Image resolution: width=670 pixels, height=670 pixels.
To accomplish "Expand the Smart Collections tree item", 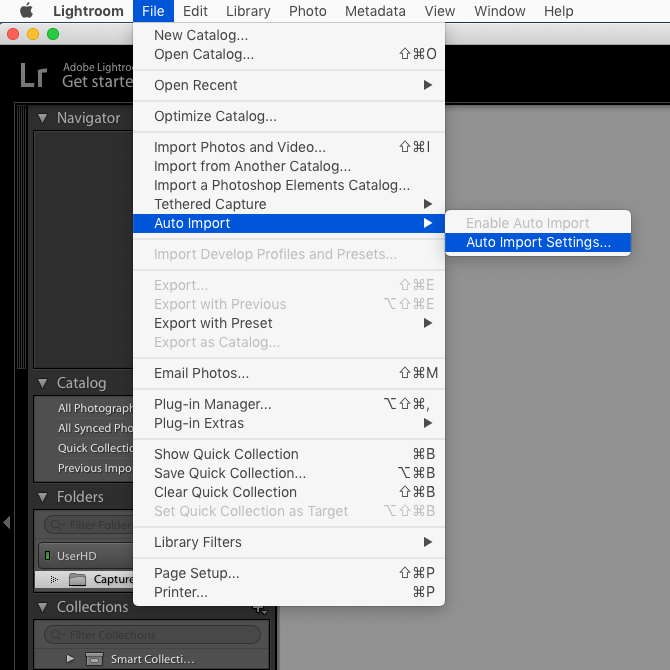I will 70,658.
